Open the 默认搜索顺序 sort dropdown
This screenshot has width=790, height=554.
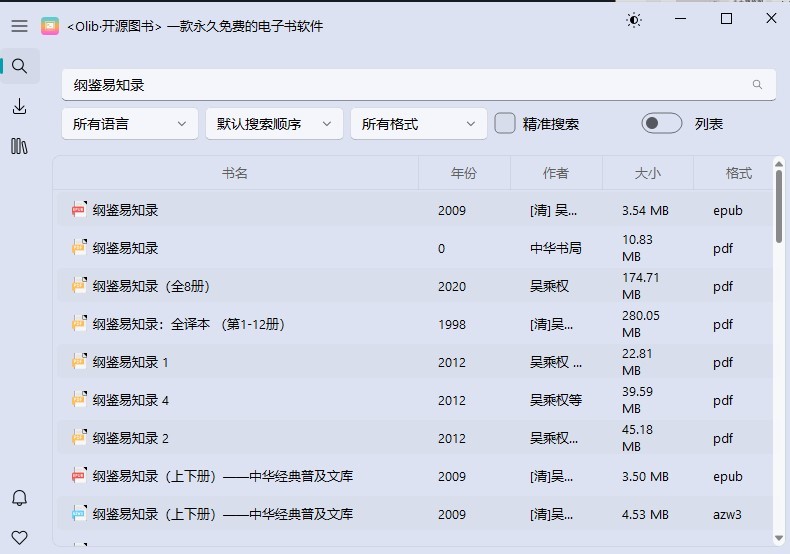pos(273,124)
